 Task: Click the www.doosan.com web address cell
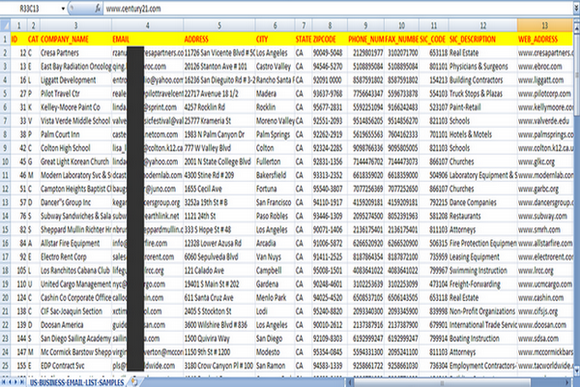pyautogui.click(x=545, y=325)
